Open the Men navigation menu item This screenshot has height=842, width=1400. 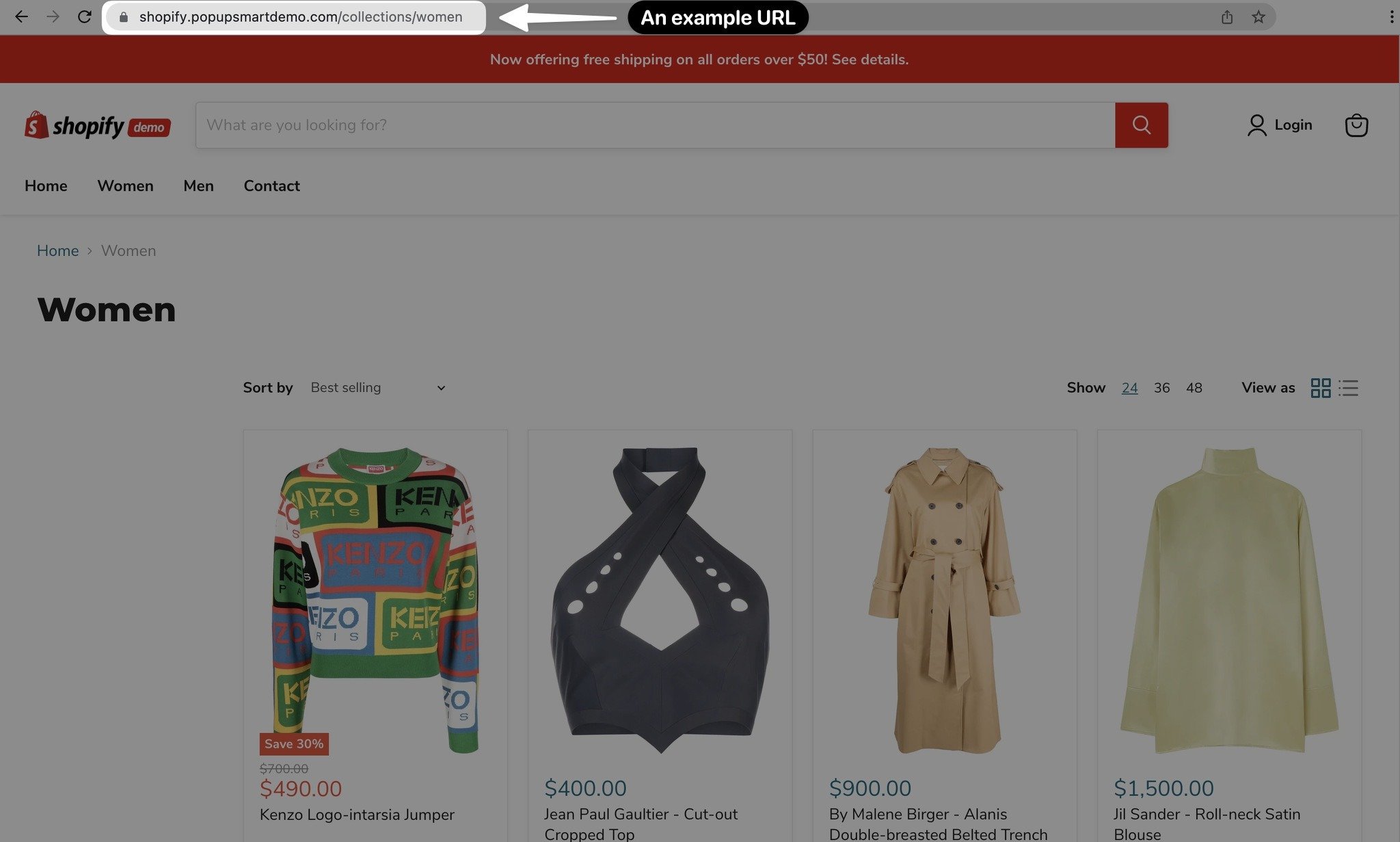(x=198, y=186)
